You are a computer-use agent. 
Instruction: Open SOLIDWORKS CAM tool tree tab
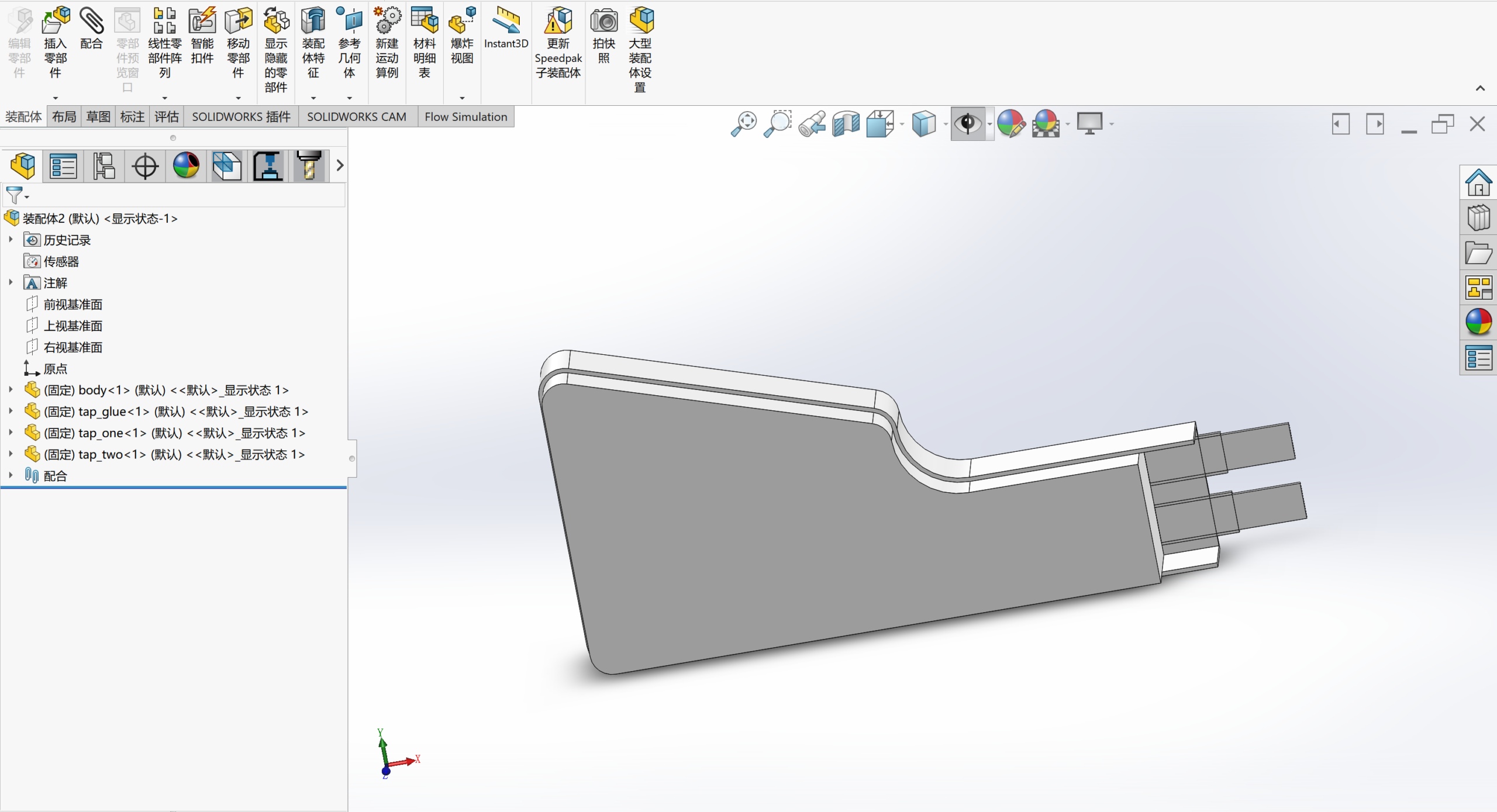coord(309,166)
